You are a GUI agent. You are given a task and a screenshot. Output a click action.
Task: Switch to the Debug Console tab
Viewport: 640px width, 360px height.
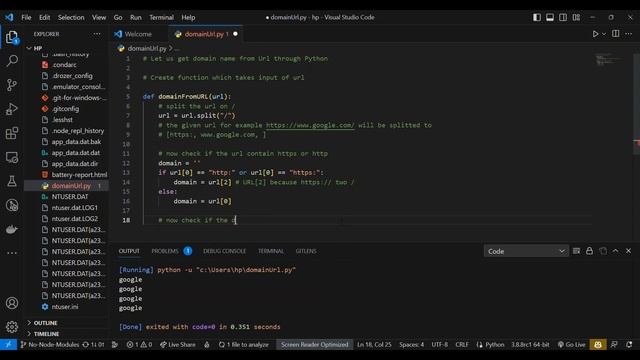224,251
